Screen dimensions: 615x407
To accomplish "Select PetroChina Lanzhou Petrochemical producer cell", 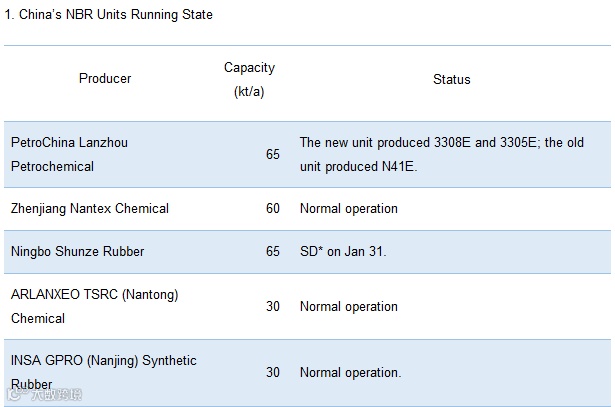I will (x=69, y=154).
